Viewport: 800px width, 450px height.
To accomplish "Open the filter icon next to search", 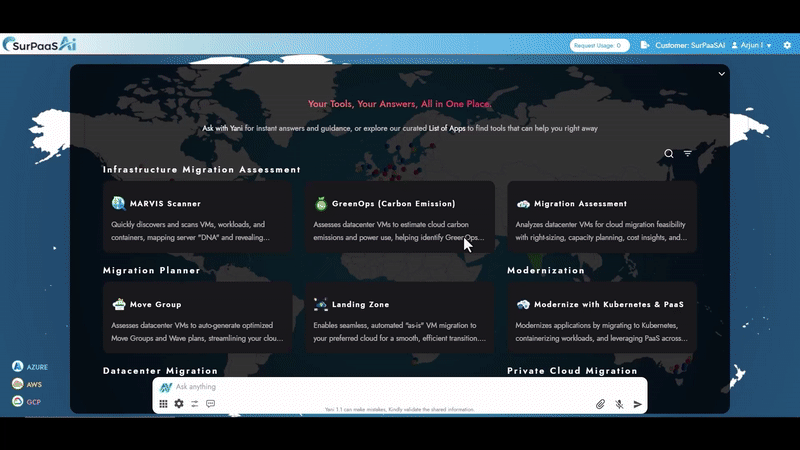I will pos(688,154).
